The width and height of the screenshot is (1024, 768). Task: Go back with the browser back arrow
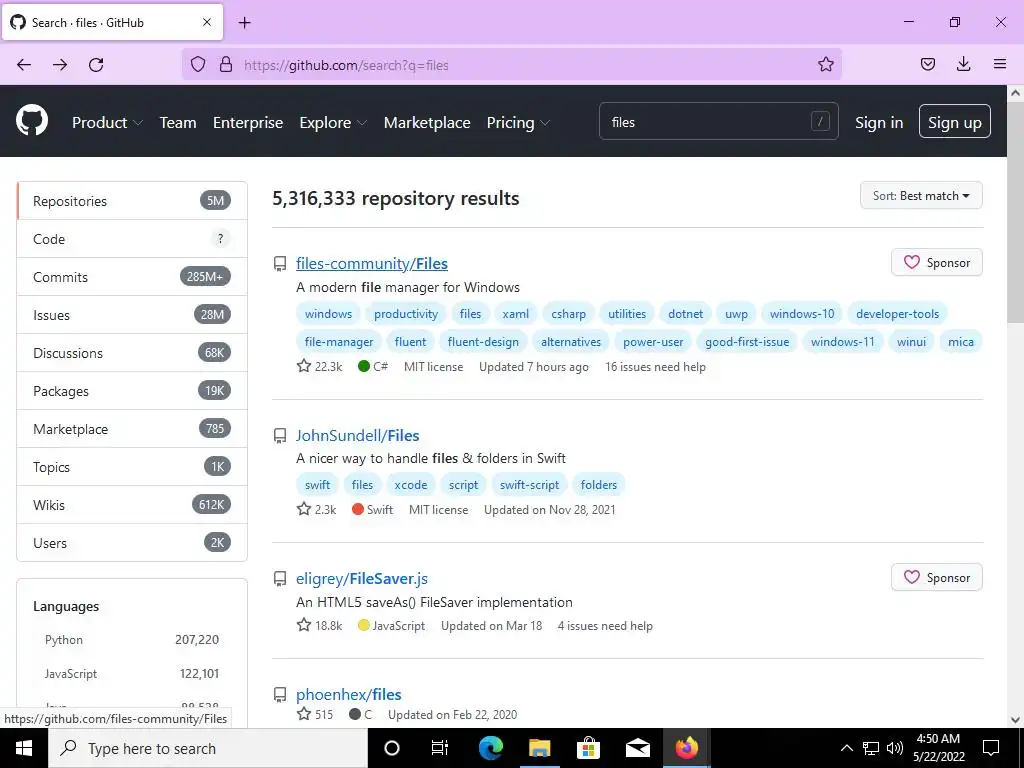tap(24, 65)
